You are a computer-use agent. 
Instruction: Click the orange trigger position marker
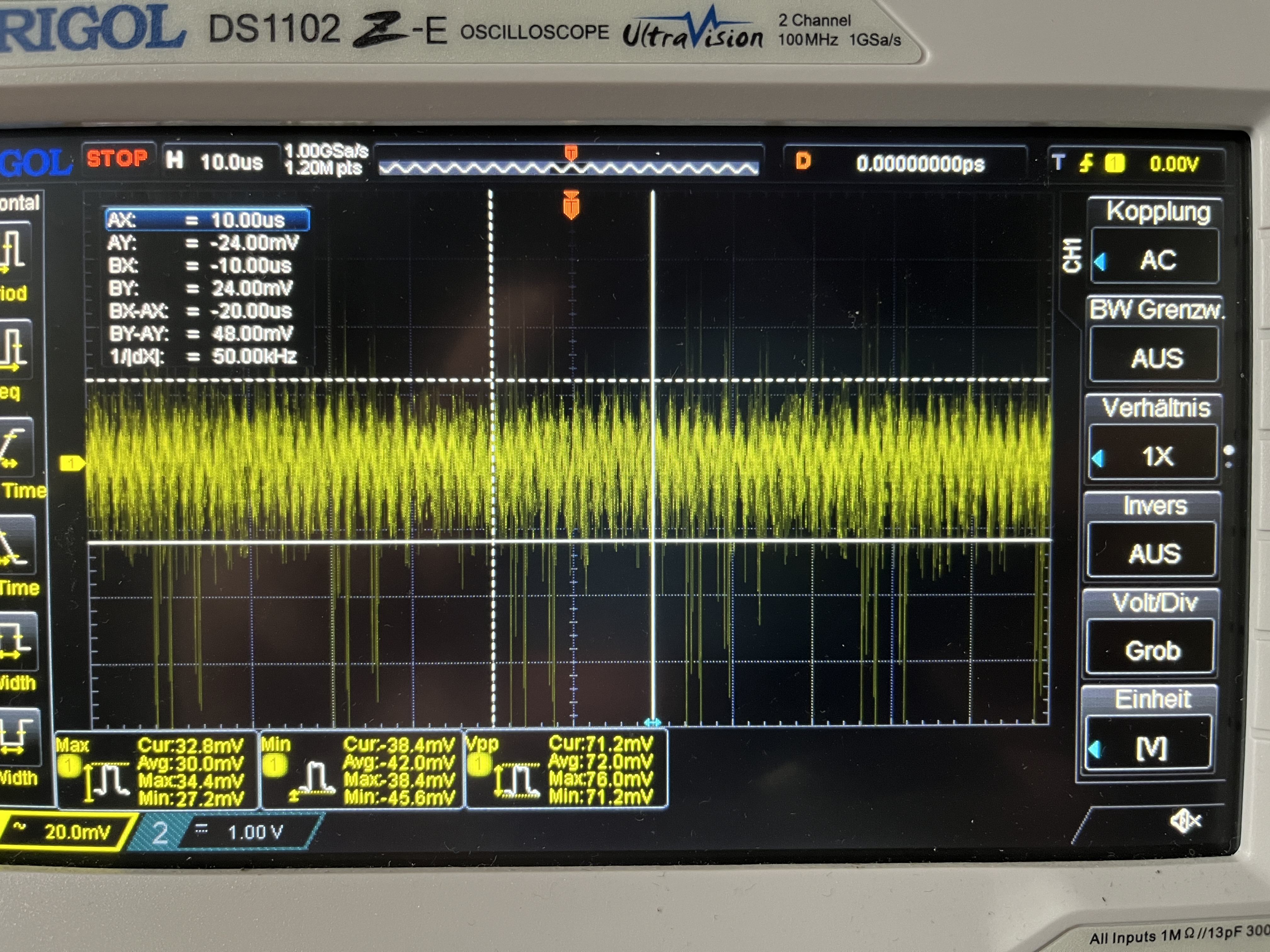click(571, 206)
